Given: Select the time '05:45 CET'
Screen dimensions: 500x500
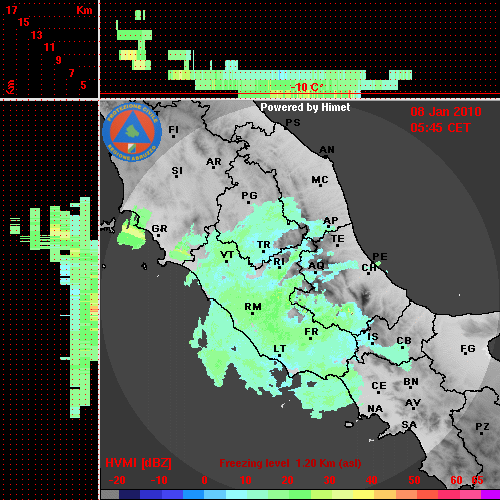Looking at the screenshot, I should [440, 128].
